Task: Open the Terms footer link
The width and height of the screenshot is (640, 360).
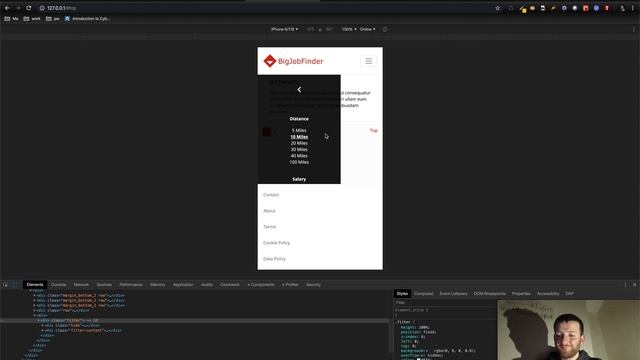Action: (x=270, y=227)
